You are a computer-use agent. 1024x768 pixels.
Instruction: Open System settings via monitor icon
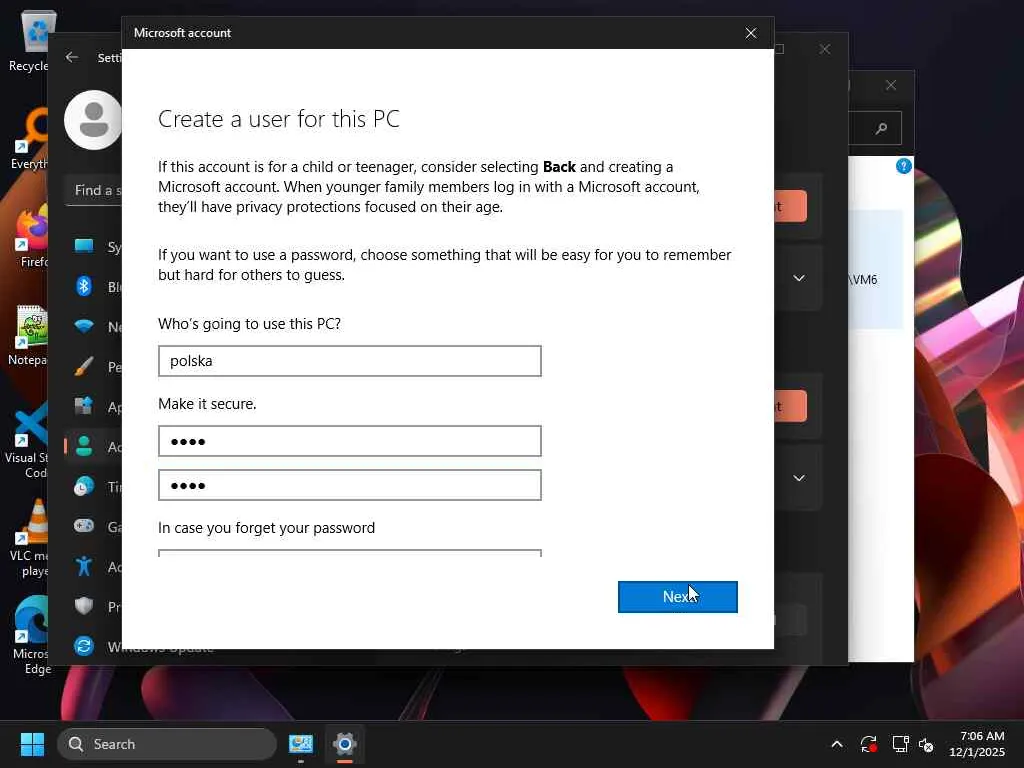point(84,246)
